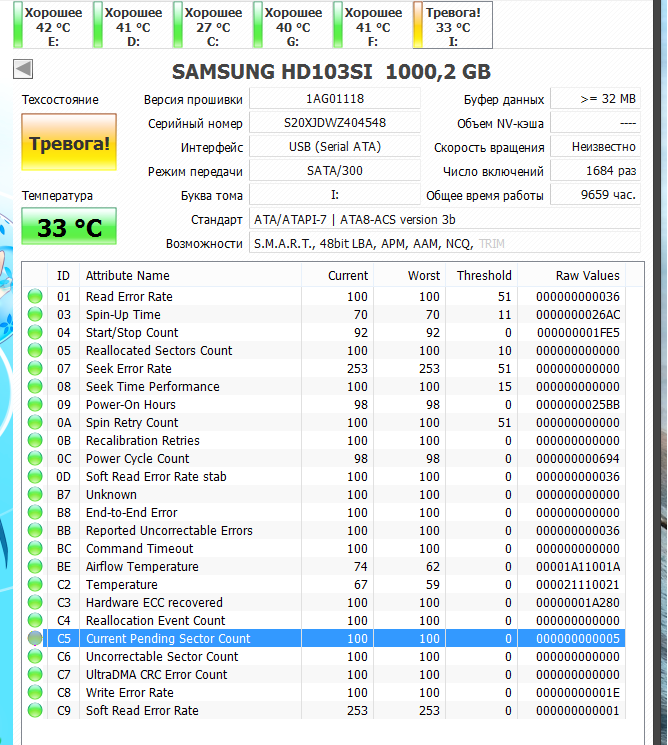
Task: Select the Spin-Up Time attribute name
Action: [x=123, y=315]
